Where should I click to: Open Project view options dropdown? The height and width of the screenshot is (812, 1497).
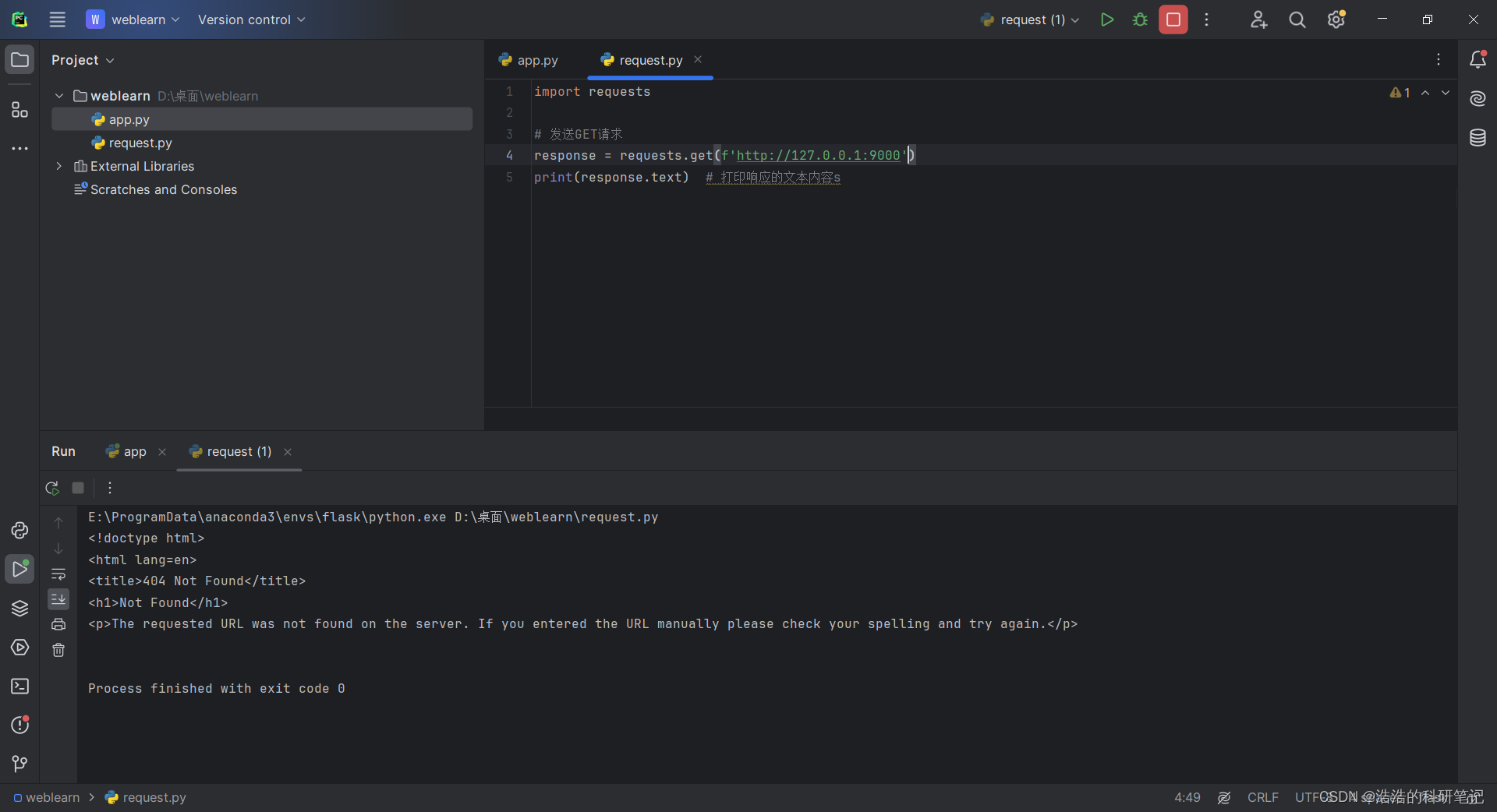pos(83,60)
